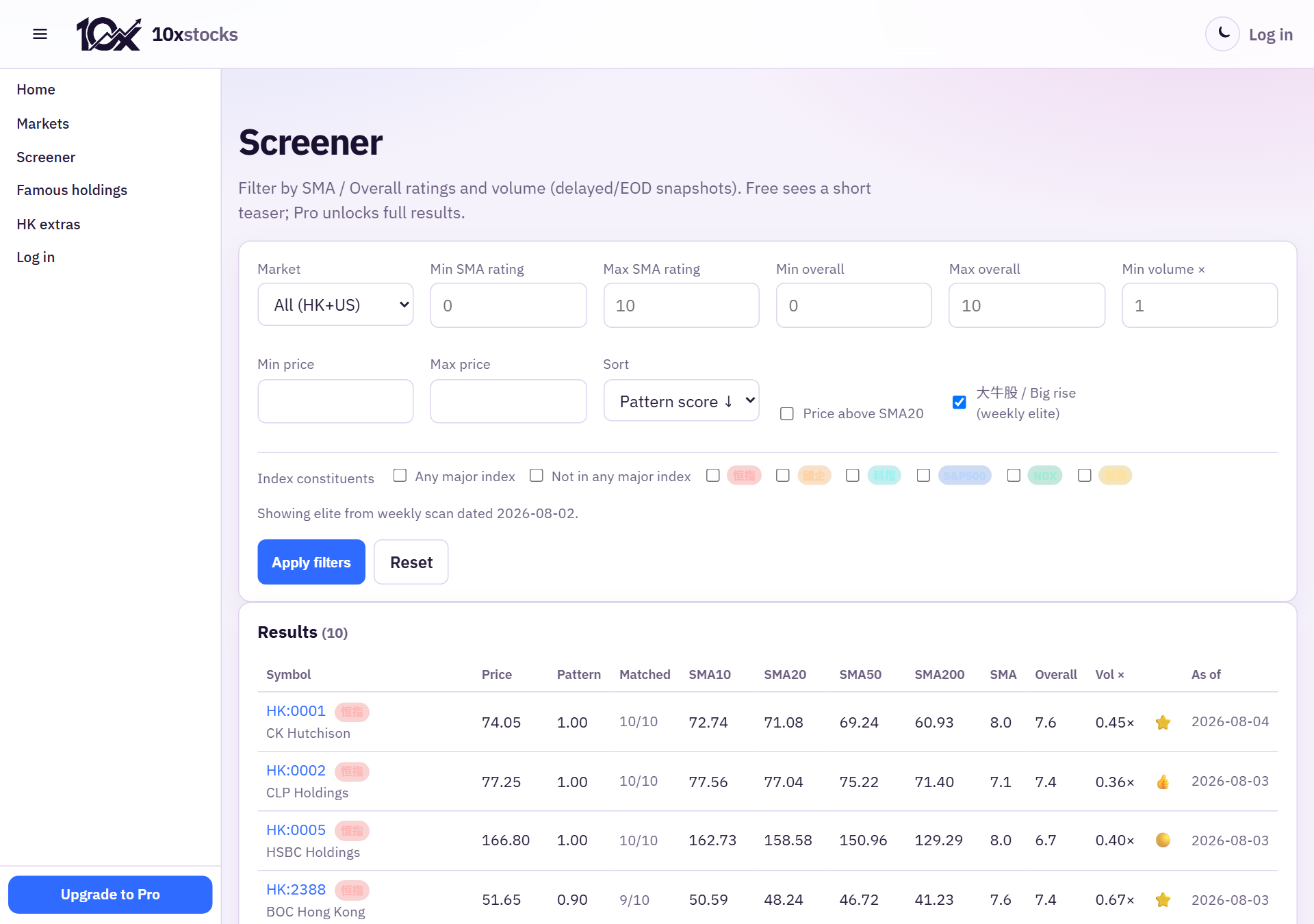Click date 2026-08-04 in HK:0001 row

pos(1230,722)
